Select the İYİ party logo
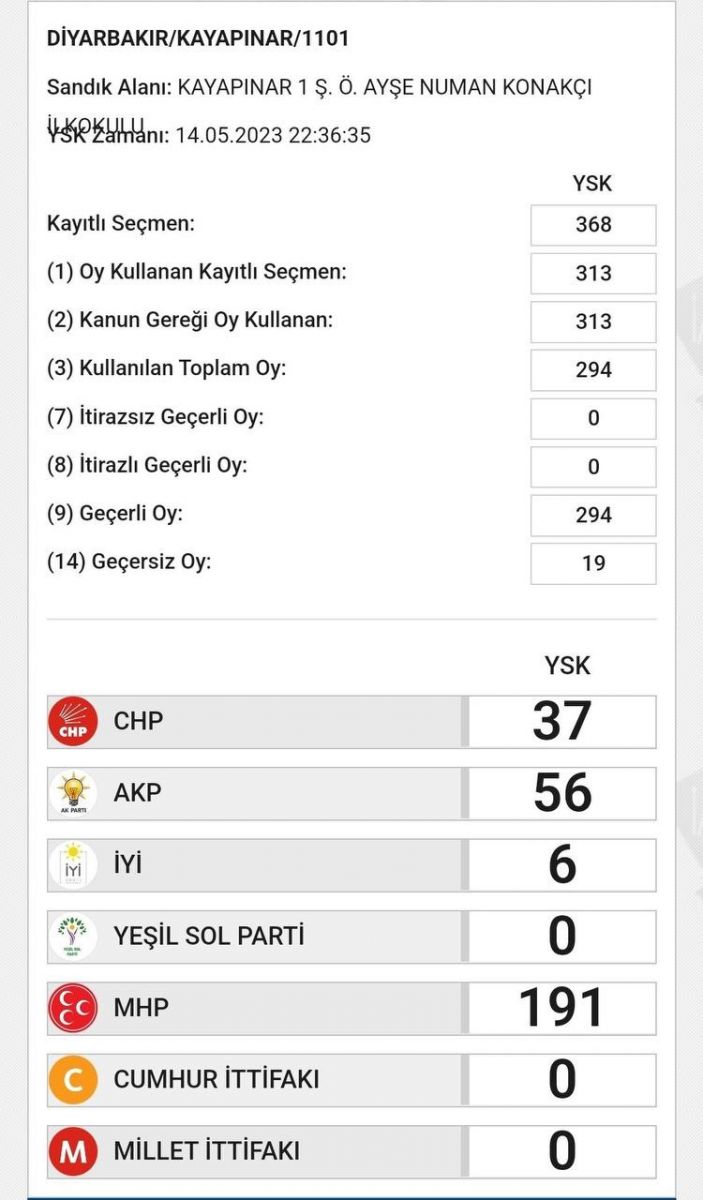 pyautogui.click(x=73, y=865)
